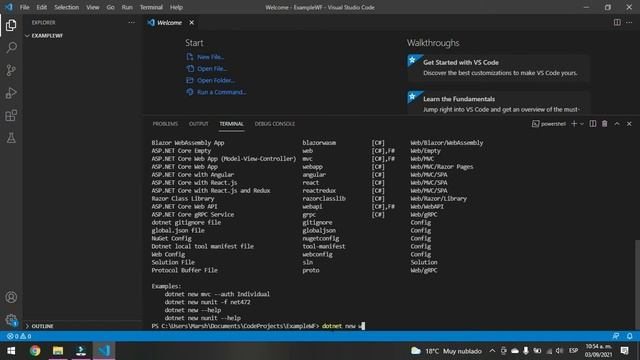Select the powershell terminal label

pyautogui.click(x=549, y=124)
